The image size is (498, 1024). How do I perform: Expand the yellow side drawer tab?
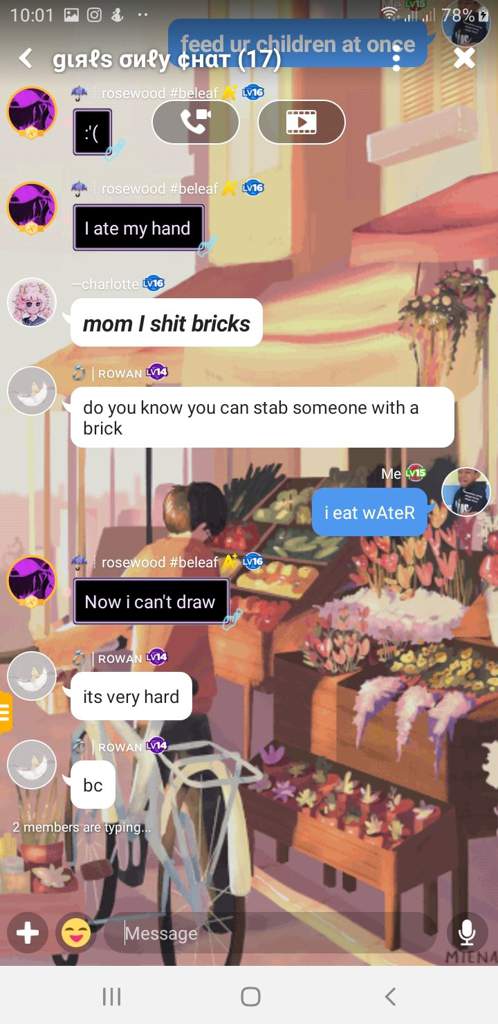click(x=5, y=712)
